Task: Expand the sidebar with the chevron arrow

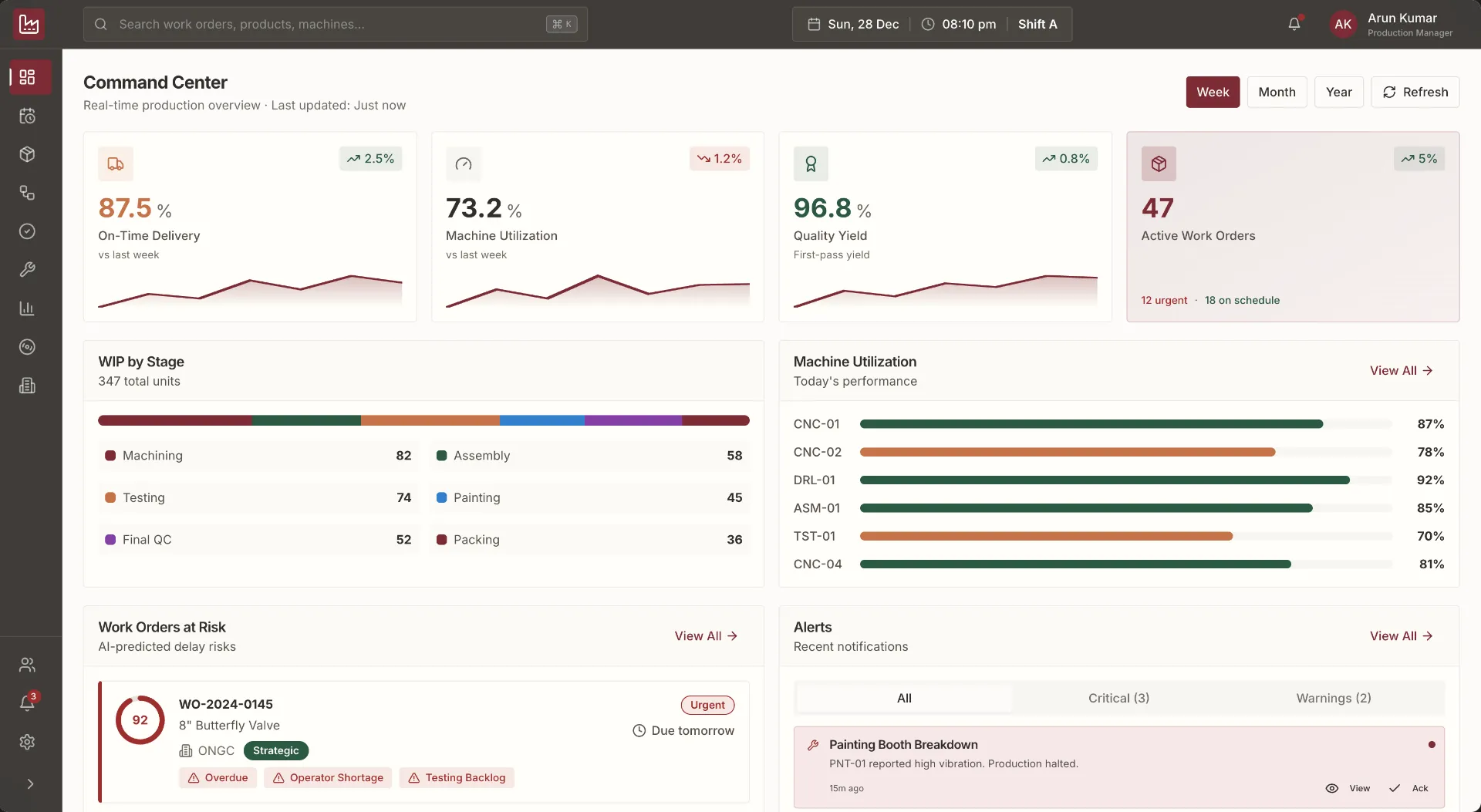Action: (x=30, y=783)
